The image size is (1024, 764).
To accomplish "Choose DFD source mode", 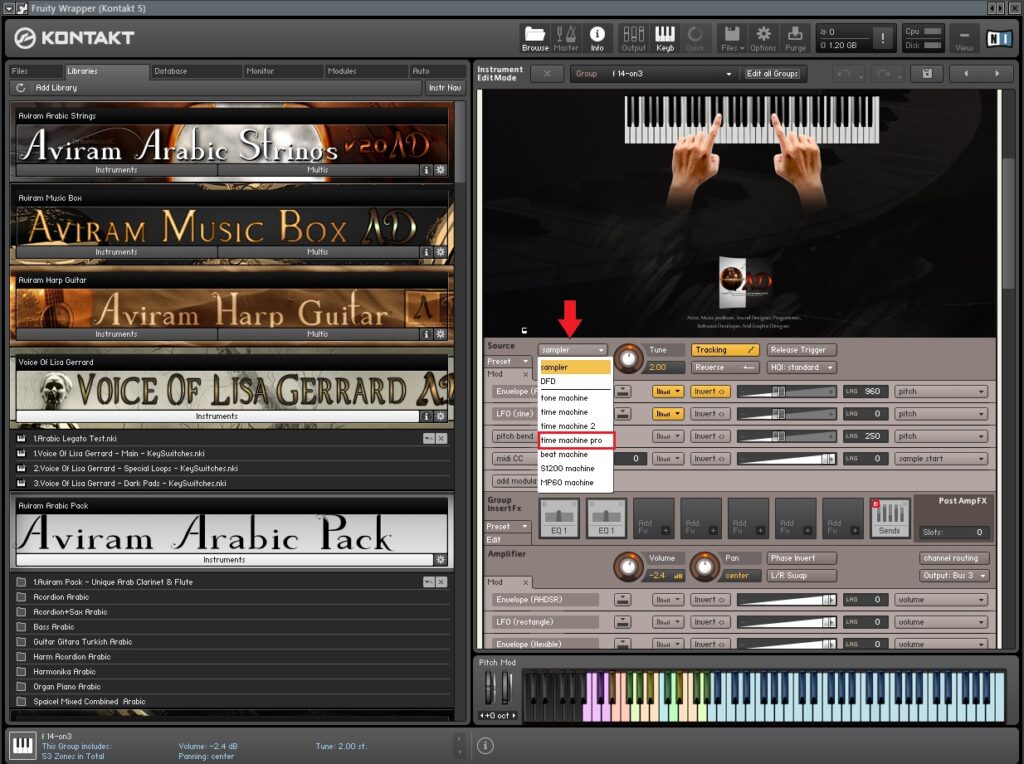I will click(x=576, y=381).
